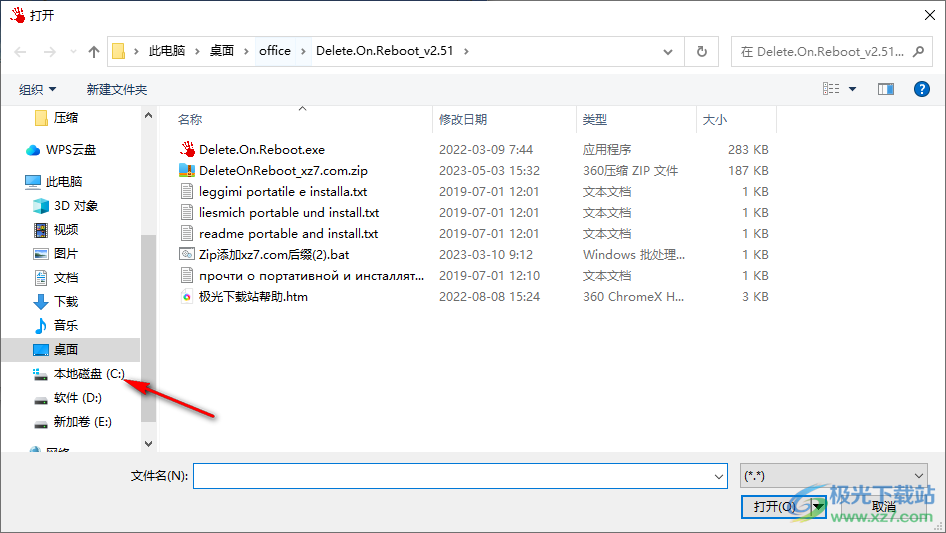Select file name DeleteOnReboot_xz7.com.zip
This screenshot has height=533, width=946.
(284, 171)
